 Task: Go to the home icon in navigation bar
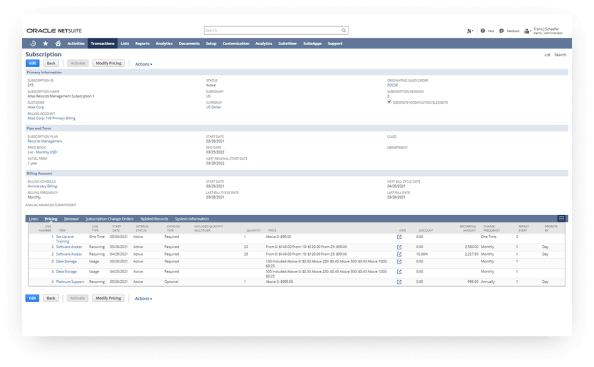pos(58,44)
